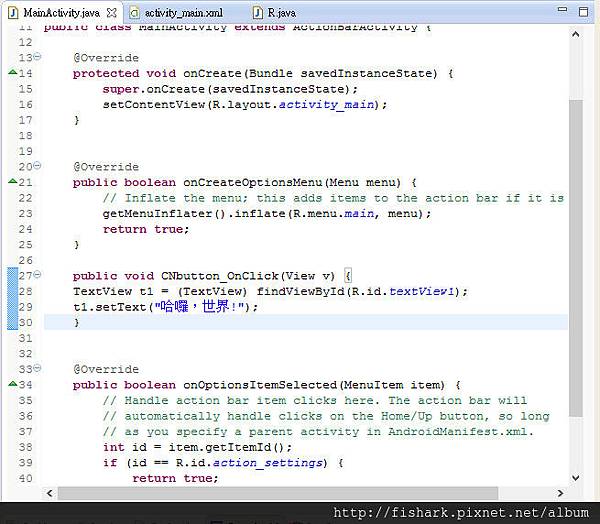This screenshot has width=600, height=524.
Task: Click the vertical scrollbar down arrow
Action: [x=576, y=478]
